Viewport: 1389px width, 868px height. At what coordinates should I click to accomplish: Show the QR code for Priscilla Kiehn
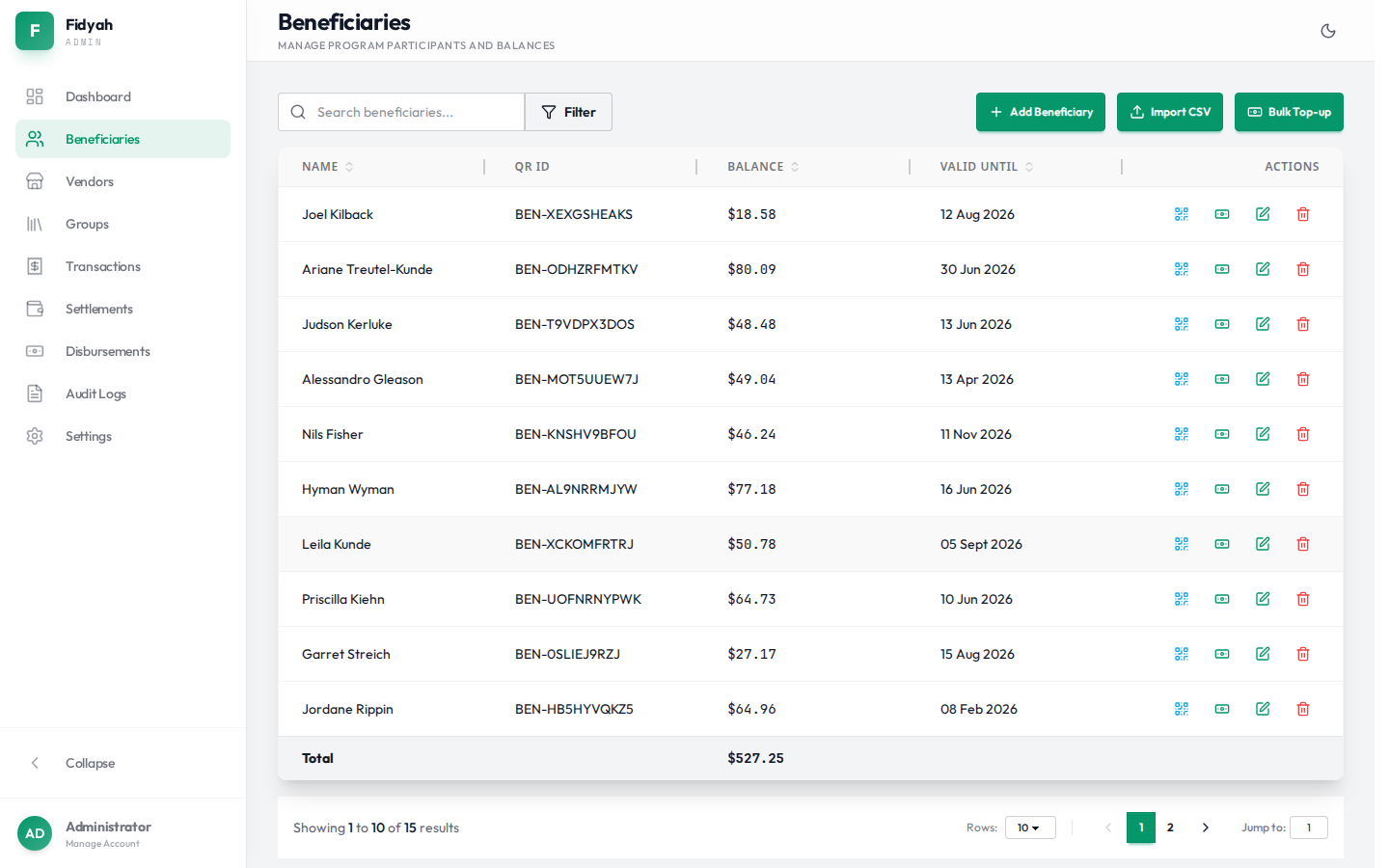(x=1182, y=599)
